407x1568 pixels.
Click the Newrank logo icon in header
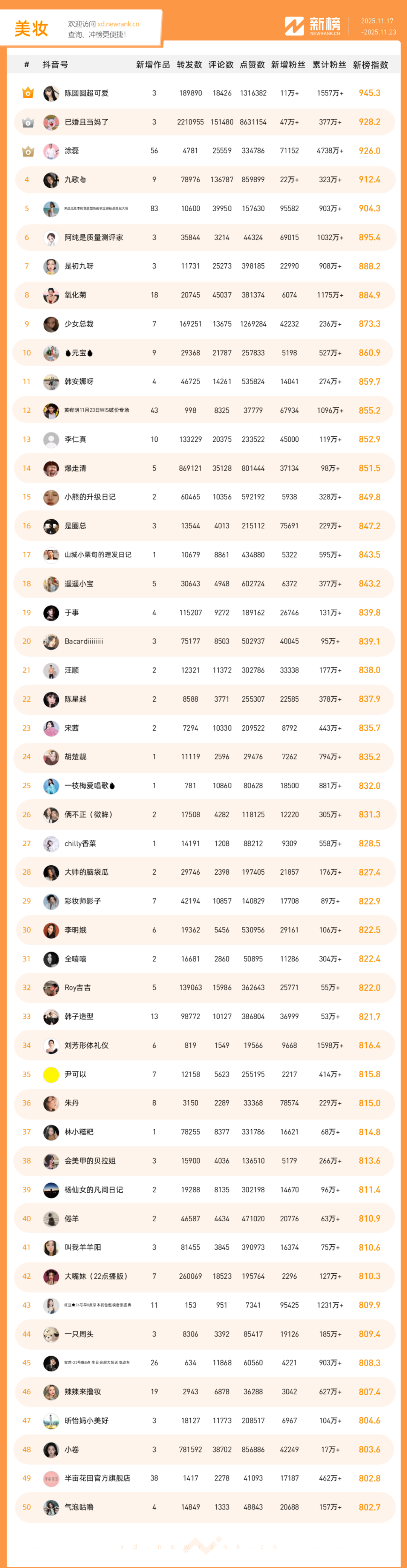click(294, 26)
